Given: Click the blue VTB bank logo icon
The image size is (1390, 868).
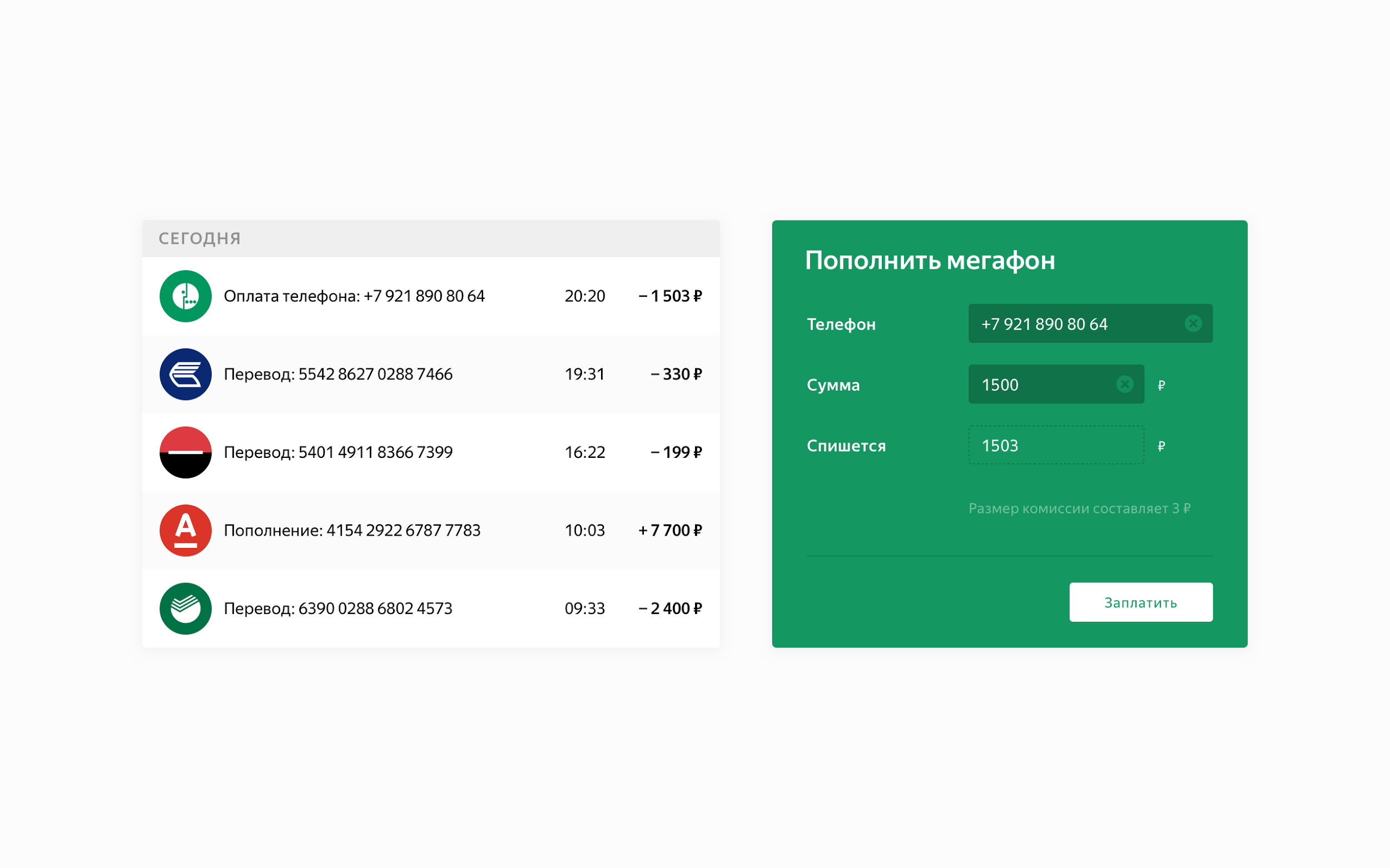Looking at the screenshot, I should [186, 375].
